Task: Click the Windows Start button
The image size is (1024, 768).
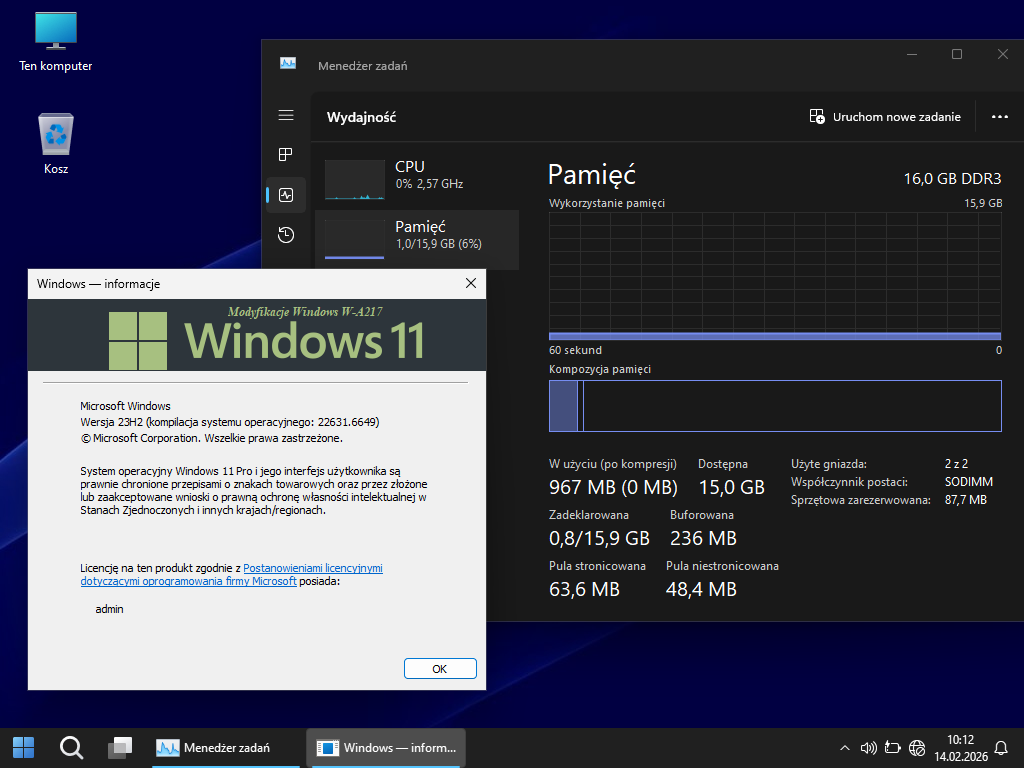Action: 23,747
